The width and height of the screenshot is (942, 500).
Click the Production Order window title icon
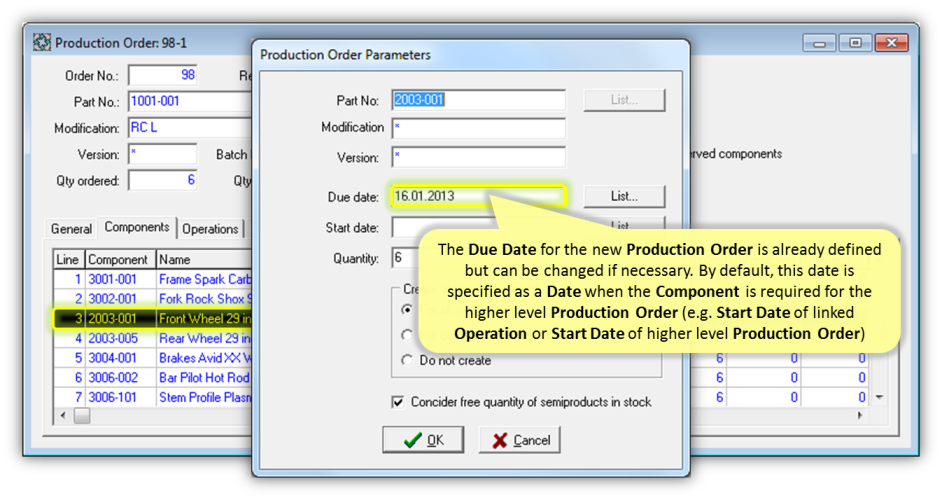[x=42, y=43]
